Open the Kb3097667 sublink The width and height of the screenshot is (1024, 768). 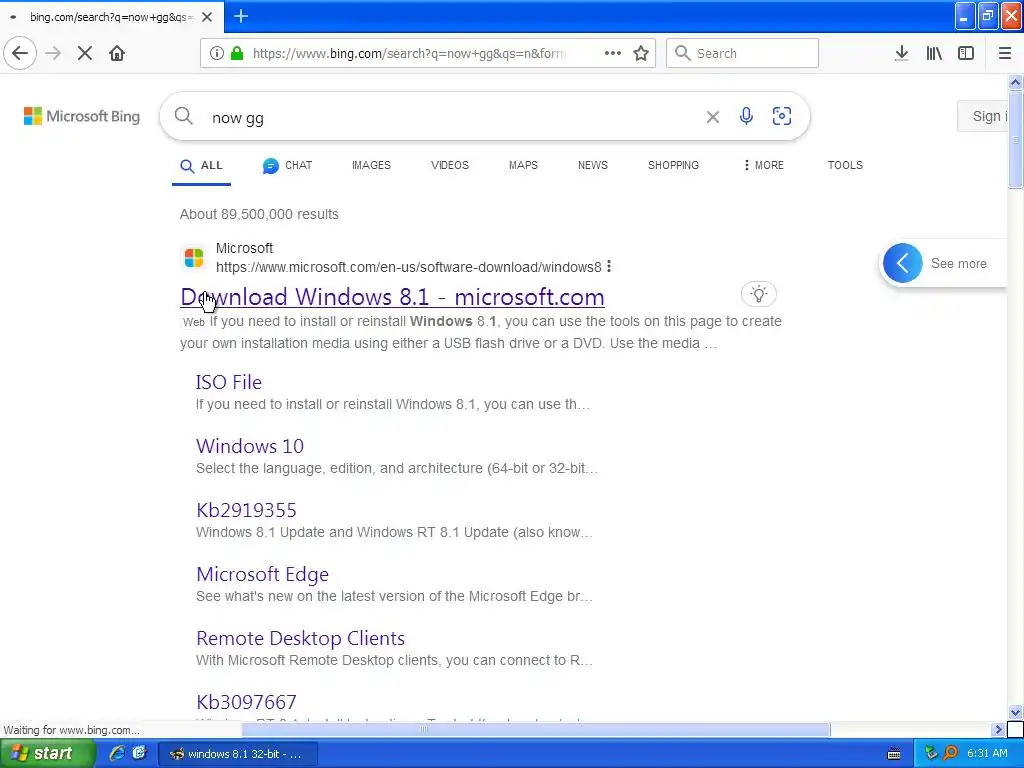246,702
